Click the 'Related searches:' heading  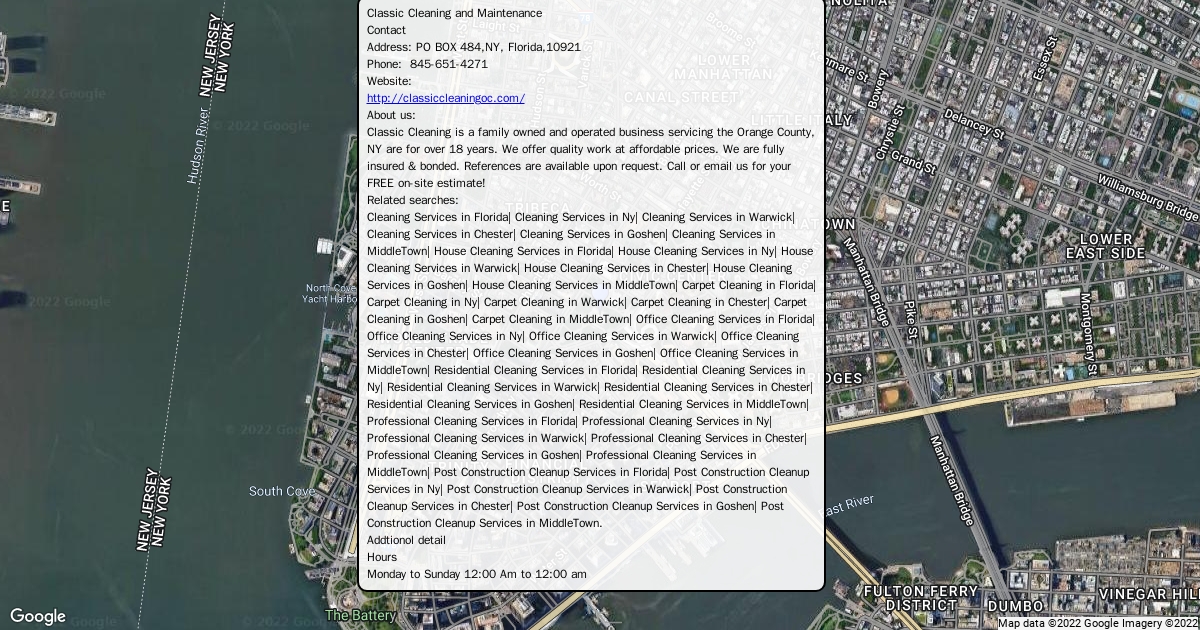(x=412, y=200)
